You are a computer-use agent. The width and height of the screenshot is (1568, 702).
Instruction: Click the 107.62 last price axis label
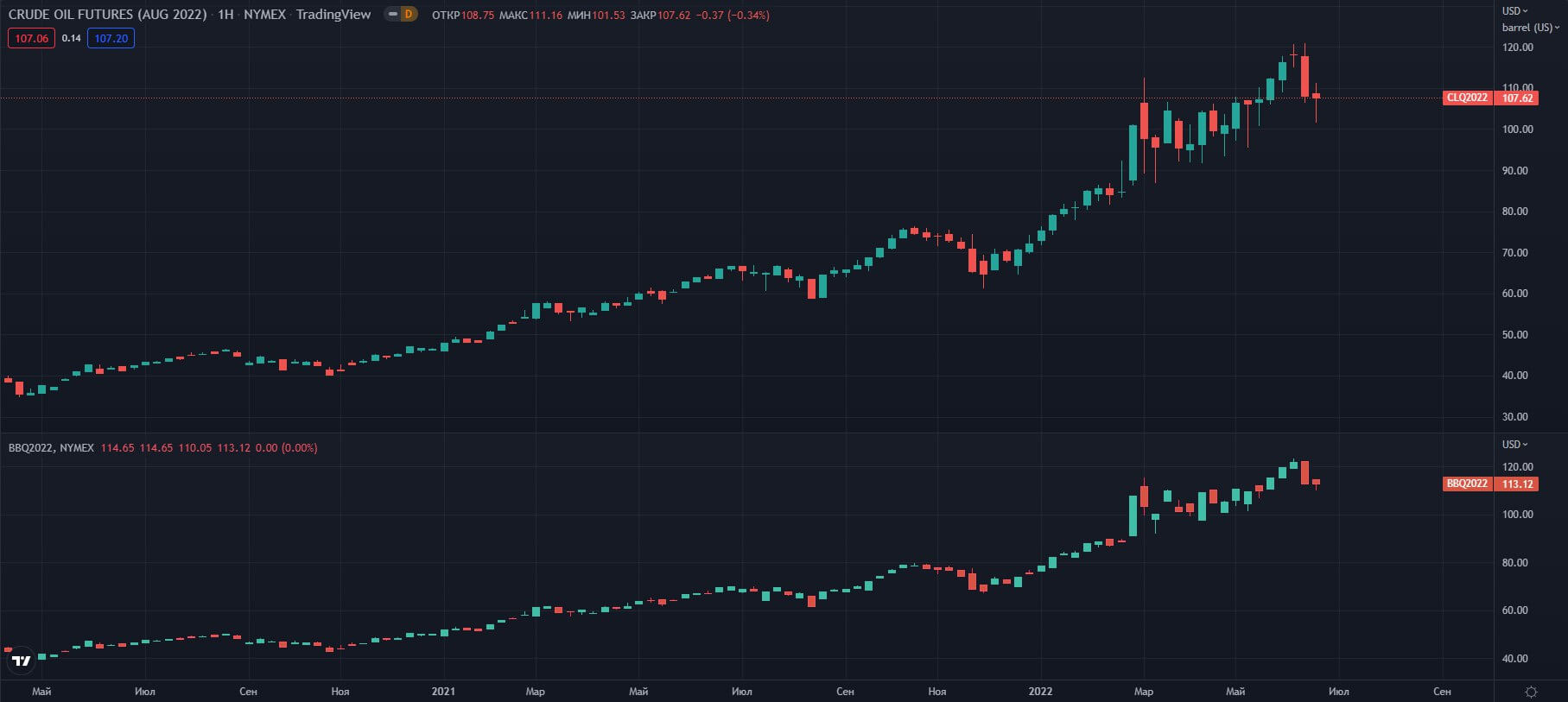[x=1517, y=98]
